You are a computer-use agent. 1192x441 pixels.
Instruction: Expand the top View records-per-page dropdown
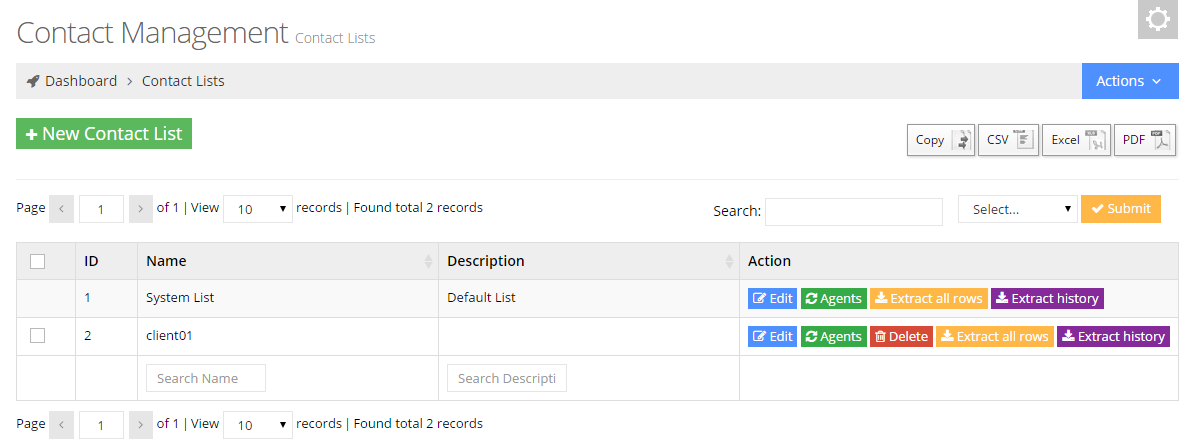[x=258, y=209]
